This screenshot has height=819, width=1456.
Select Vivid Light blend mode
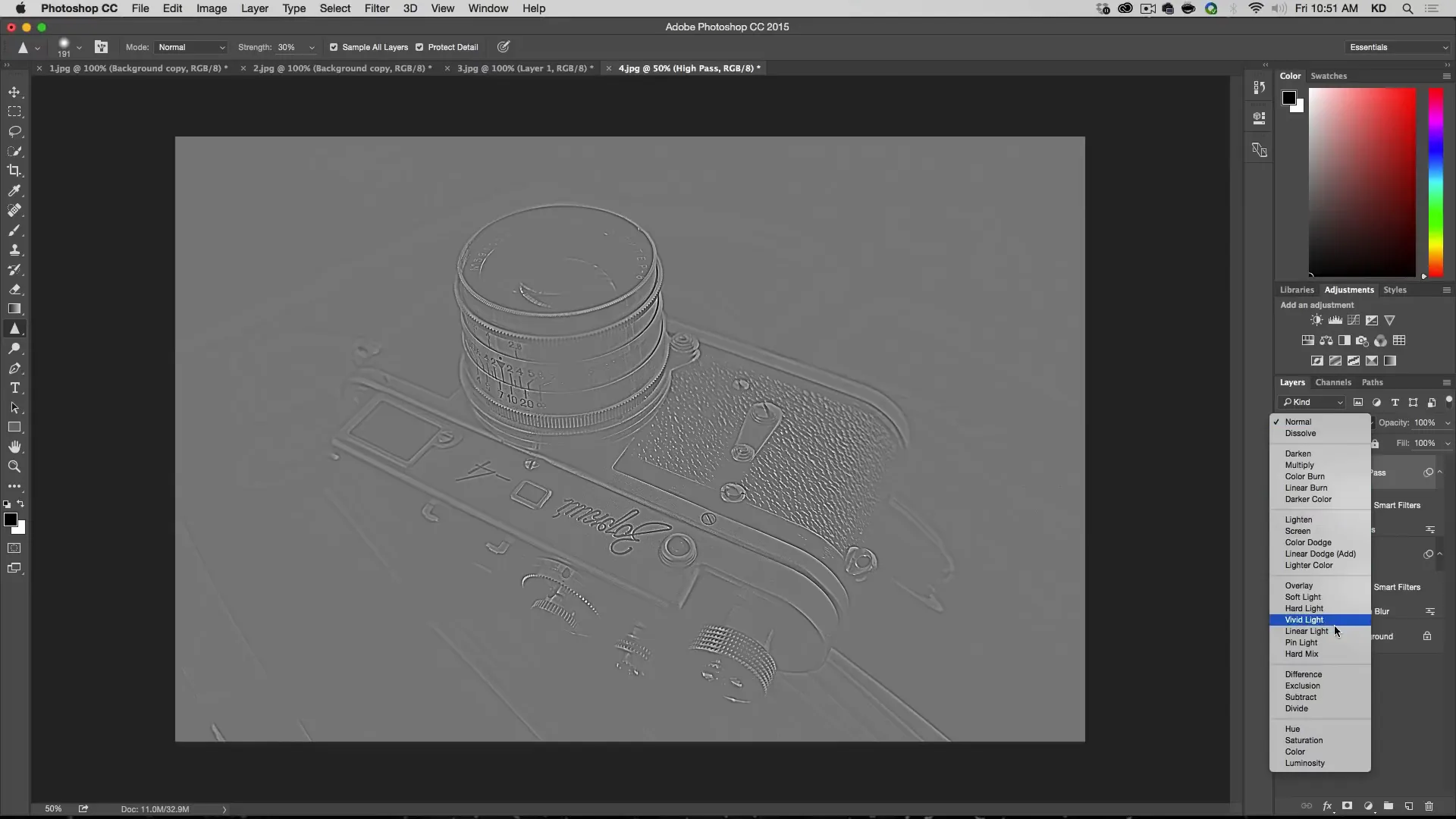[1304, 619]
